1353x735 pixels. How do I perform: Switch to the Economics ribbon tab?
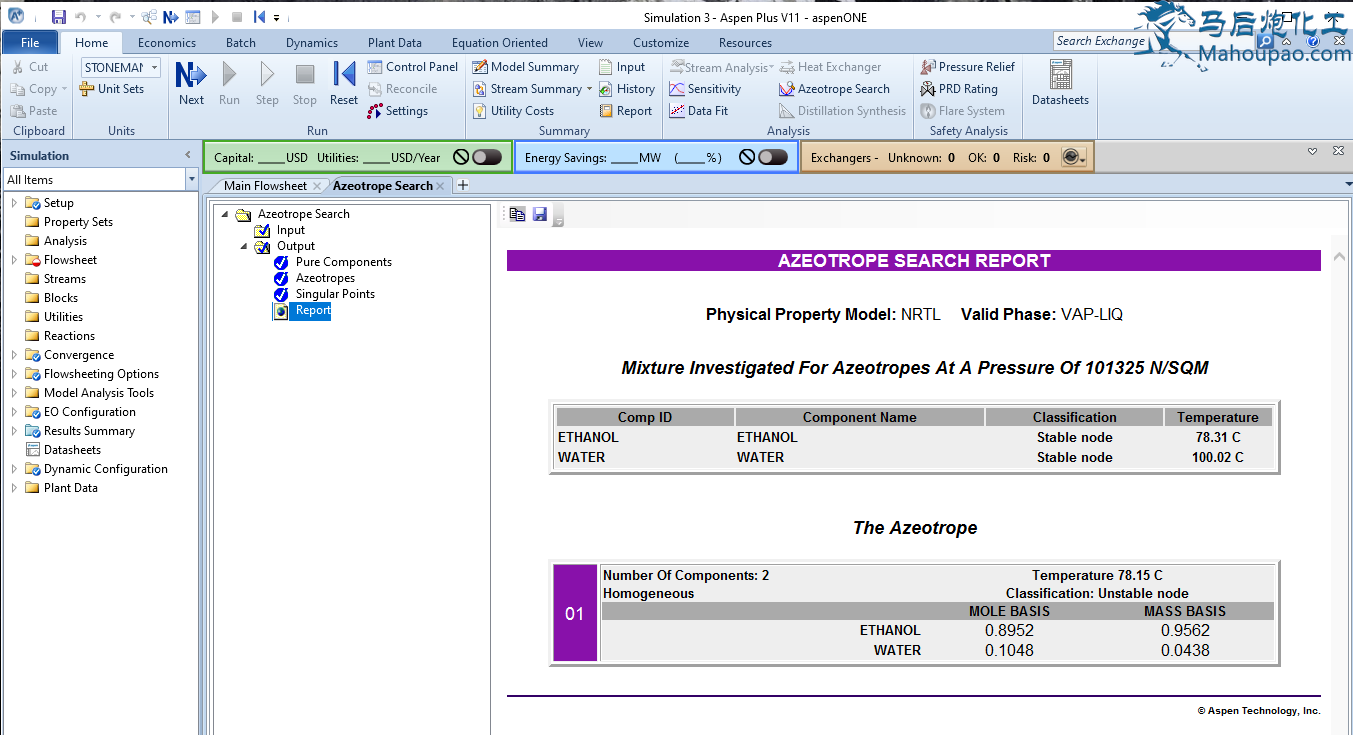[x=166, y=43]
